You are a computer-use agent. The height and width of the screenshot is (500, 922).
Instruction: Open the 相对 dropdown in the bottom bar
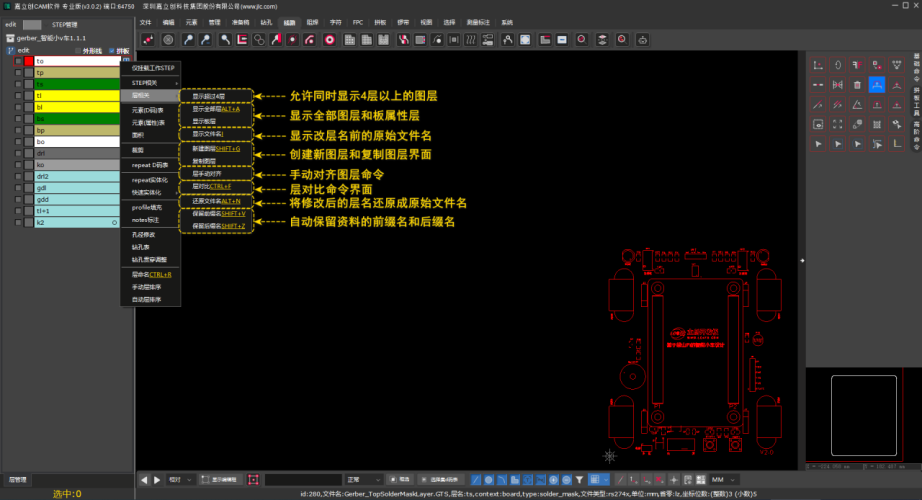(x=181, y=480)
